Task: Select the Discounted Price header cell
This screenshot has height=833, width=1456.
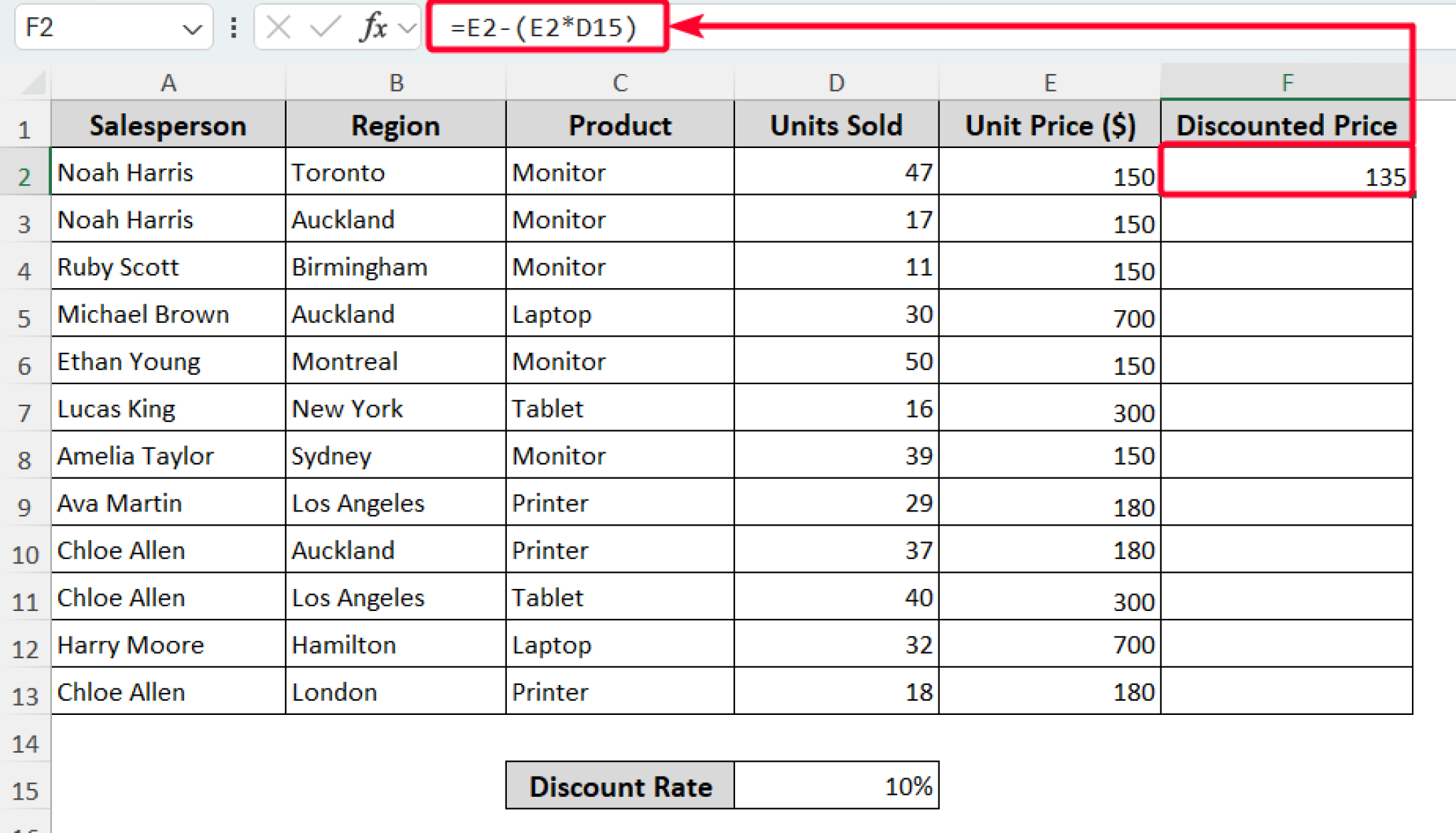Action: [1287, 124]
